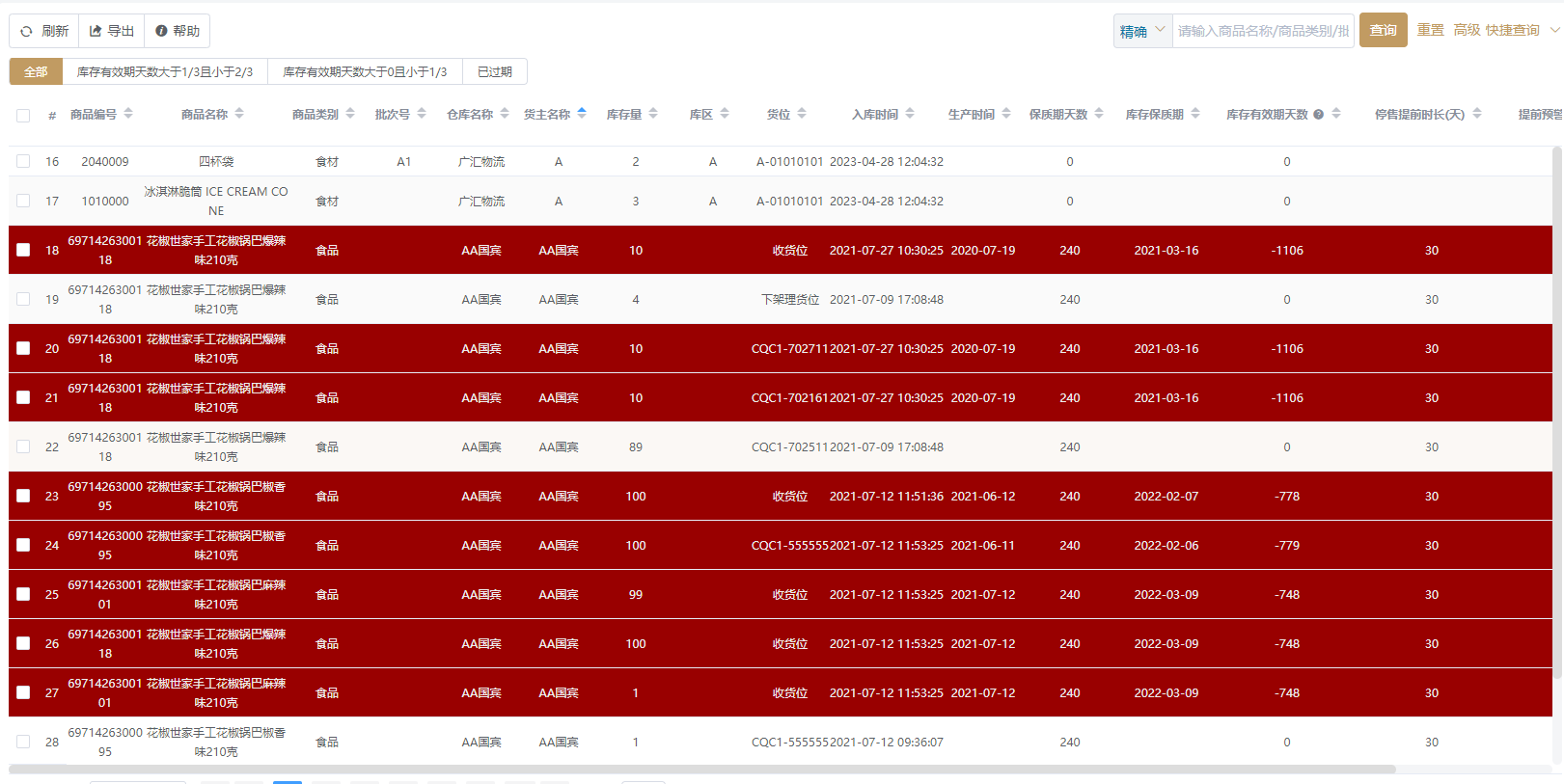The image size is (1564, 784).
Task: Click entry time 2021-07-12 09:36:07 in row 28
Action: 887,742
